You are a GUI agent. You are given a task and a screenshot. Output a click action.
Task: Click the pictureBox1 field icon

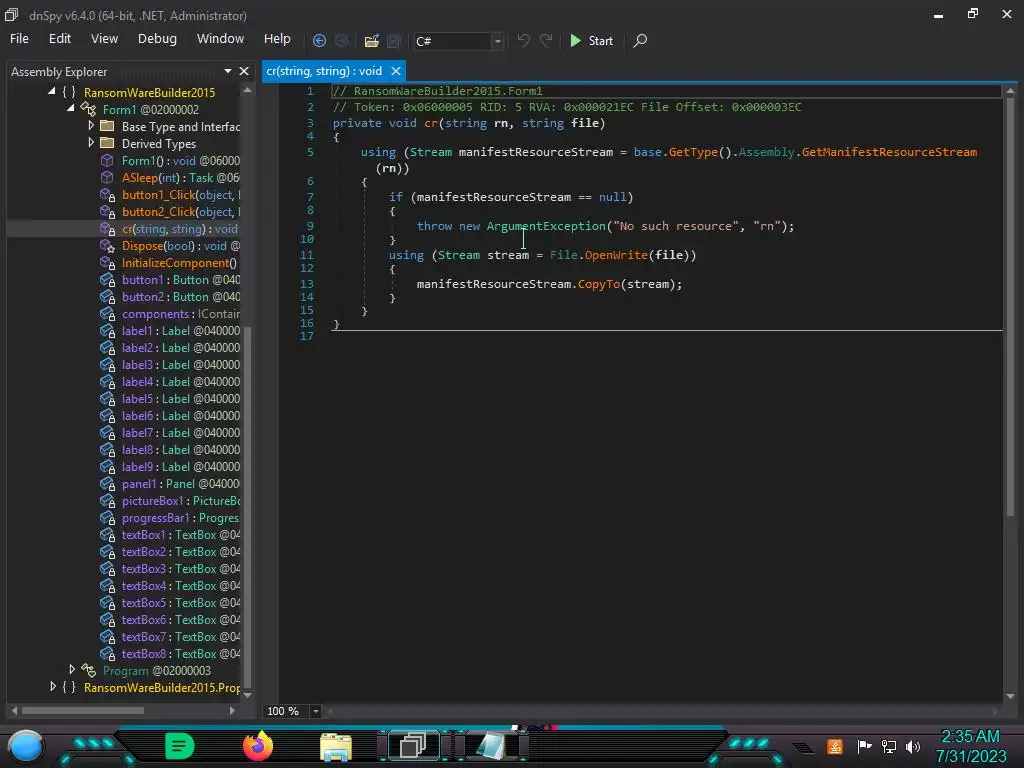click(107, 500)
